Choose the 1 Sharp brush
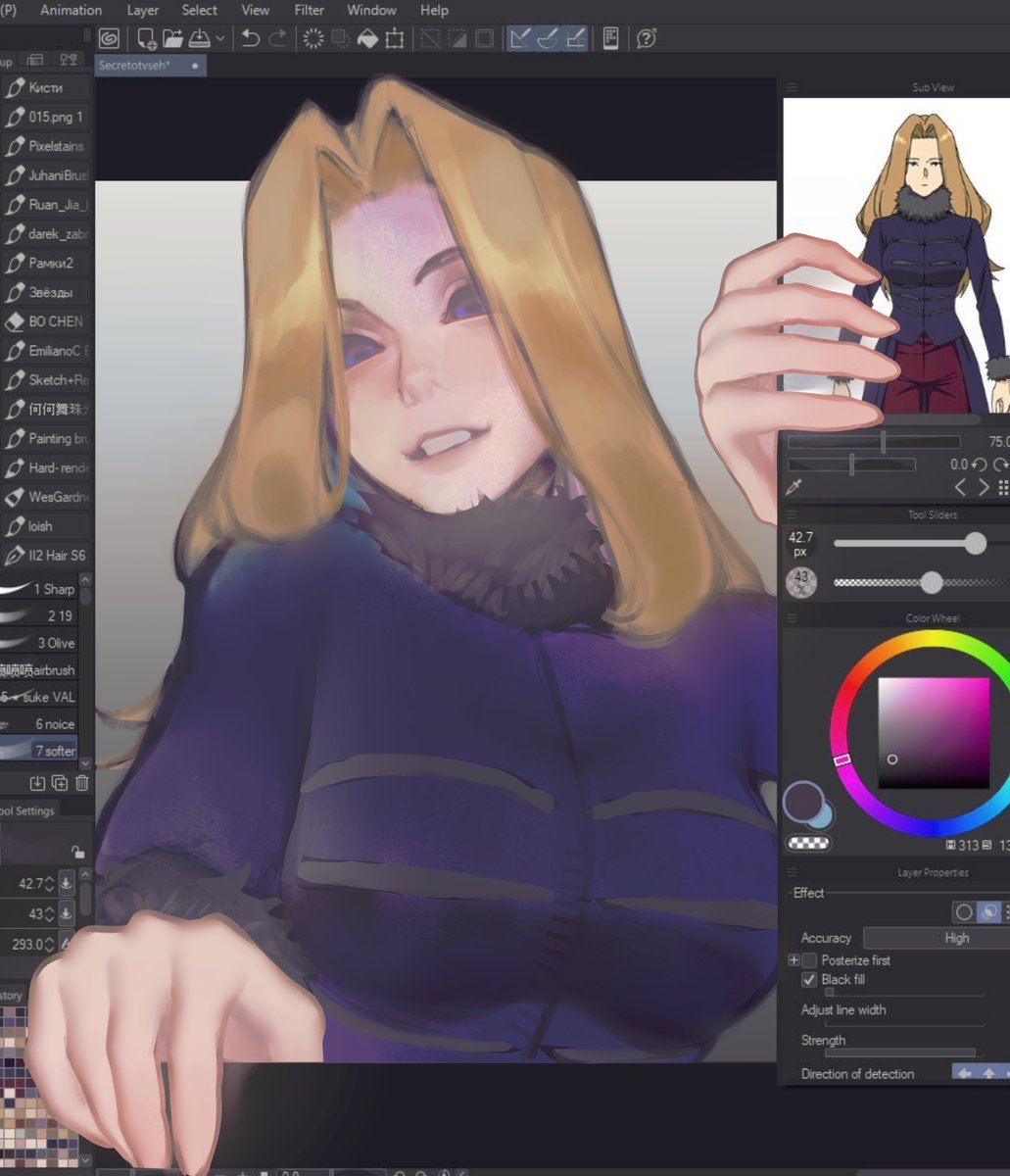This screenshot has width=1010, height=1176. (x=38, y=589)
